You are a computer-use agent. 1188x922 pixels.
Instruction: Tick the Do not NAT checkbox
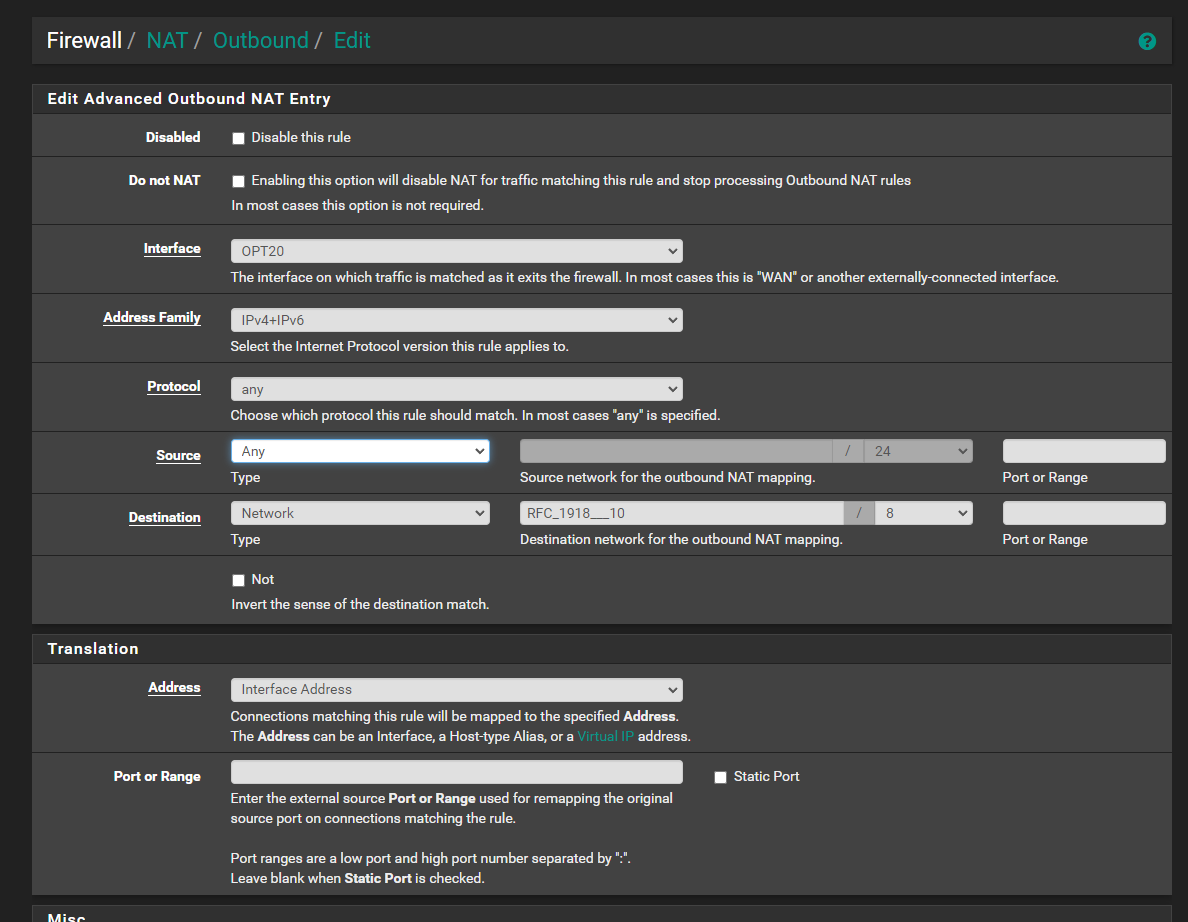click(x=238, y=181)
